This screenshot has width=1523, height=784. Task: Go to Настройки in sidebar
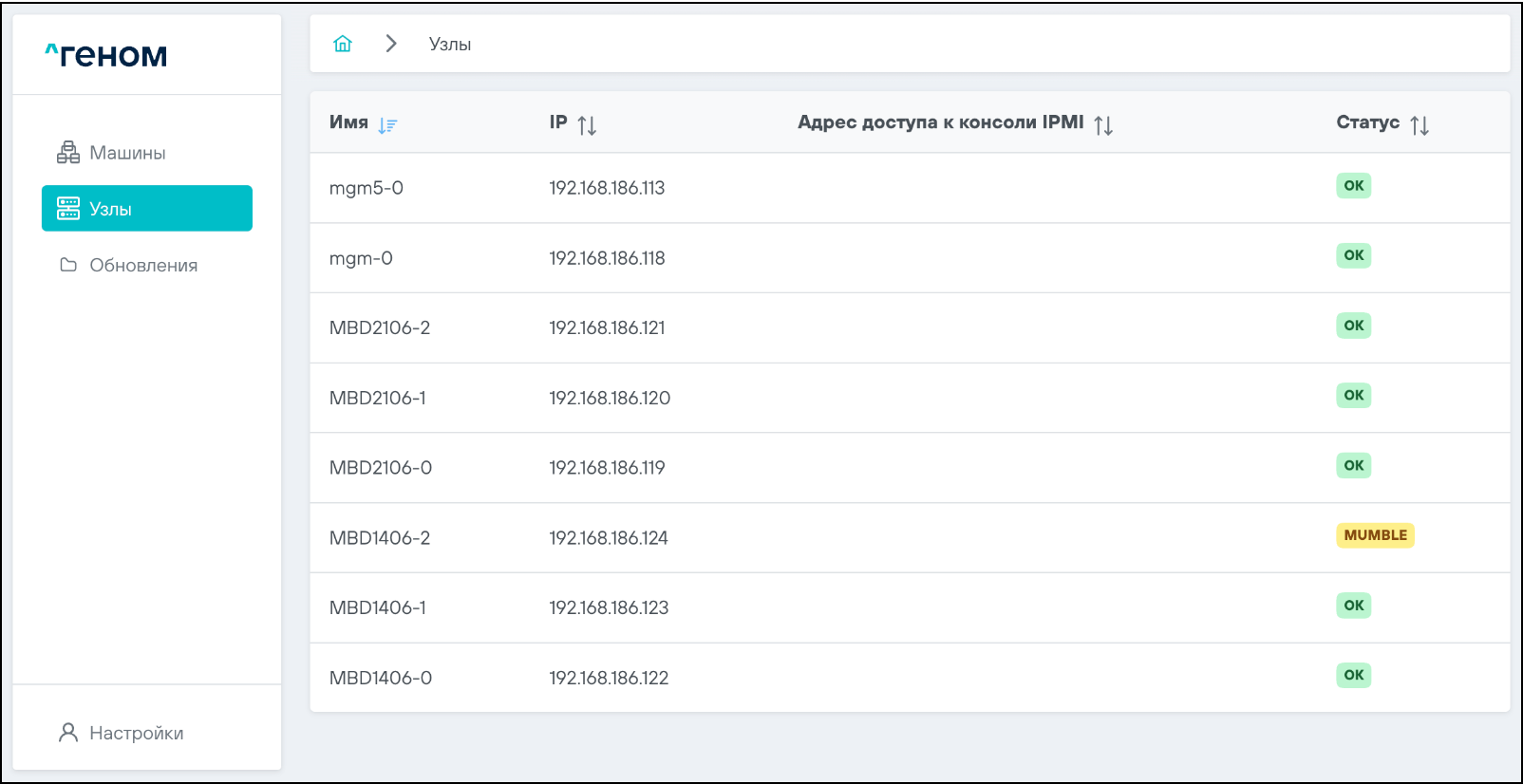coord(136,733)
